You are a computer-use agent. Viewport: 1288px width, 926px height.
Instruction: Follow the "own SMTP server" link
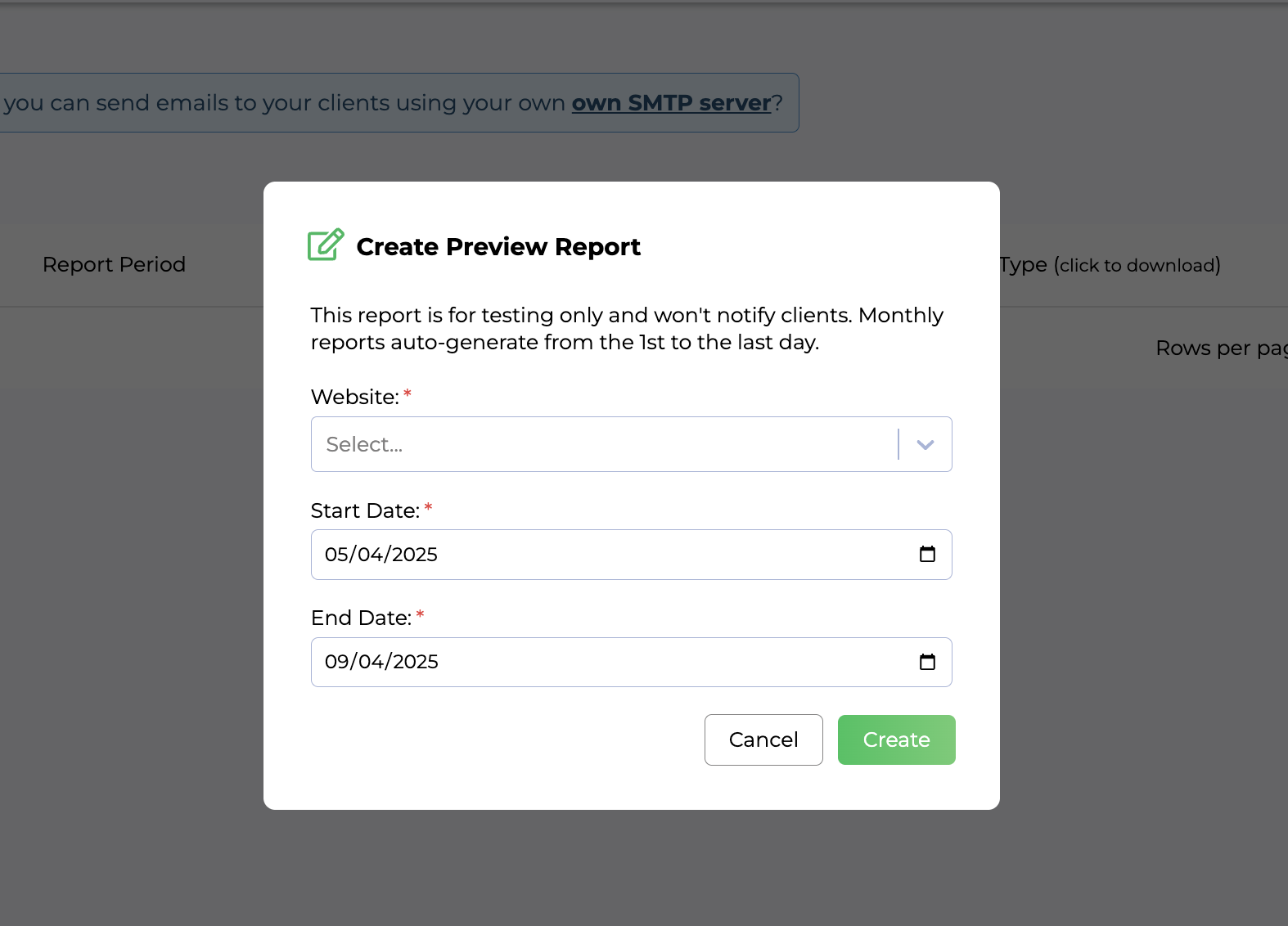point(671,103)
